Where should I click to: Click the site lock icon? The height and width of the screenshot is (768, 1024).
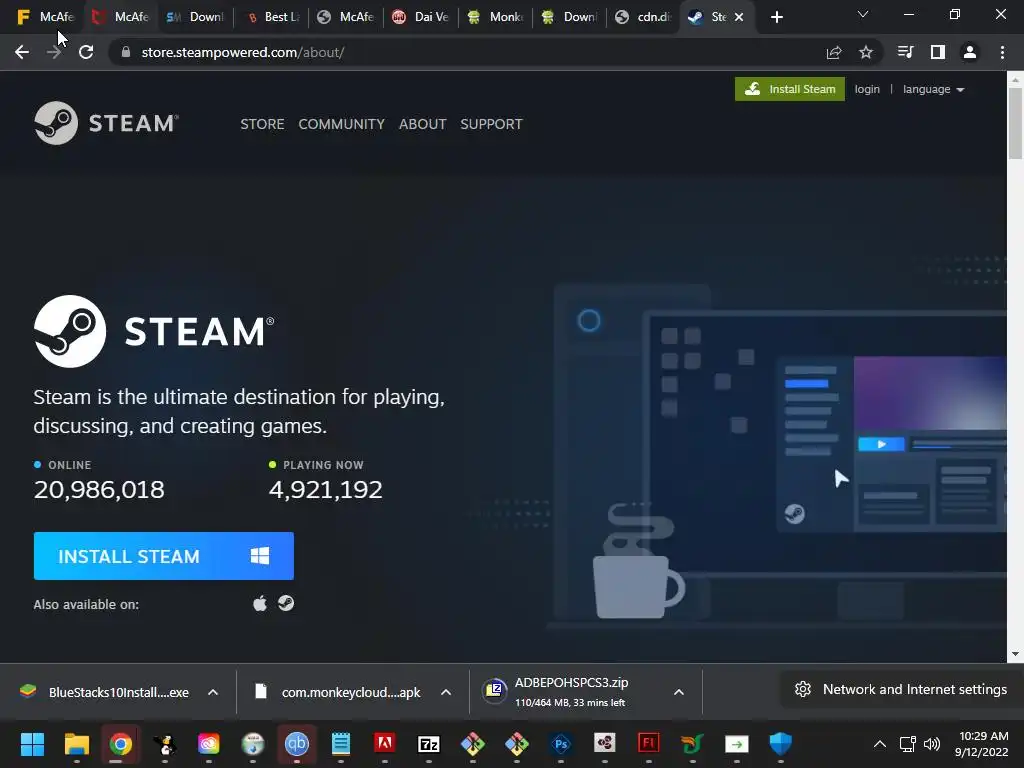point(126,52)
